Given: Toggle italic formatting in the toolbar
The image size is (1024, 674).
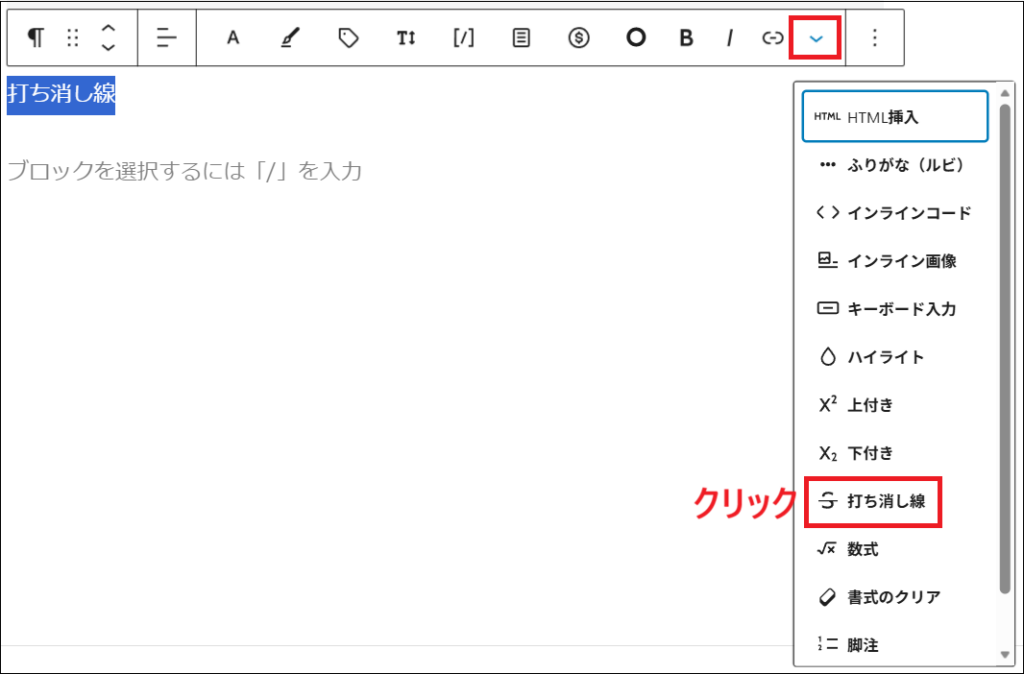Looking at the screenshot, I should point(729,37).
